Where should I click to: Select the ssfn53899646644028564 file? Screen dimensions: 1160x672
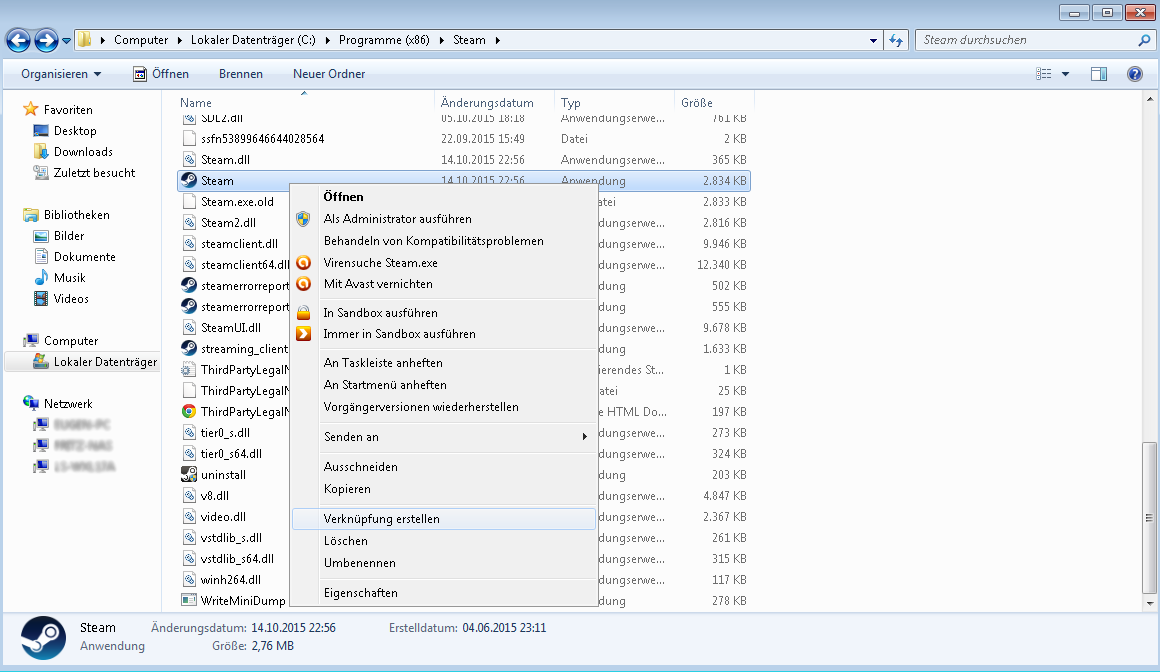(262, 139)
